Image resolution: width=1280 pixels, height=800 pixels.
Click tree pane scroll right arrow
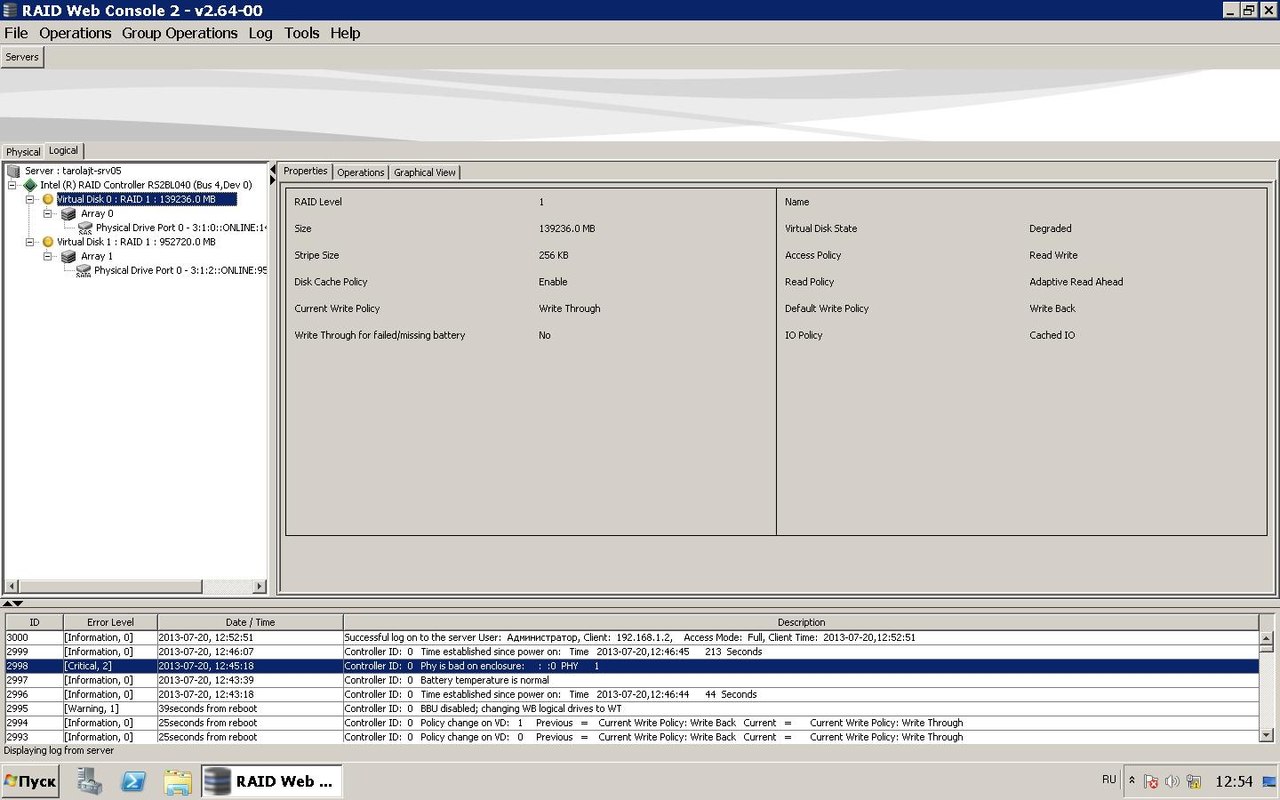(x=260, y=587)
